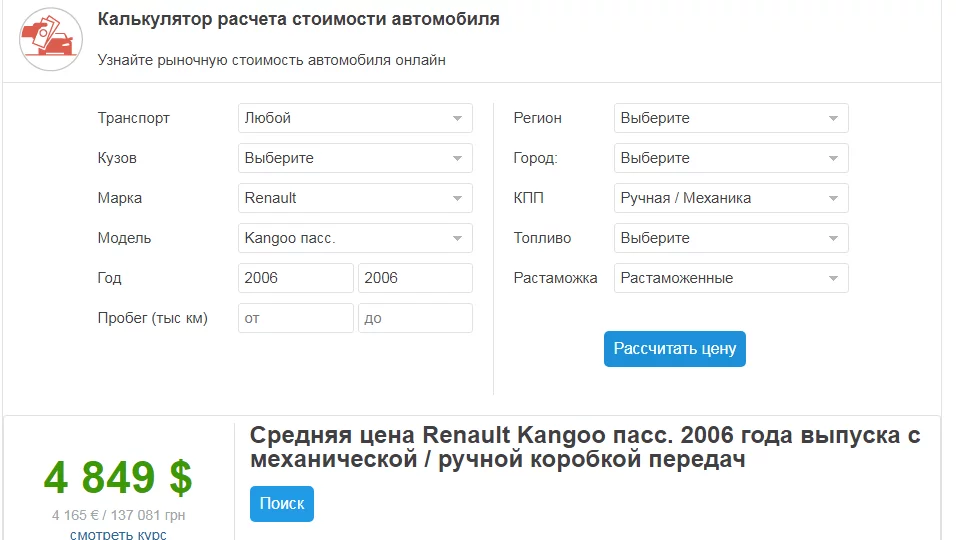The width and height of the screenshot is (963, 540).
Task: Follow the смотреть курс link
Action: click(x=118, y=535)
